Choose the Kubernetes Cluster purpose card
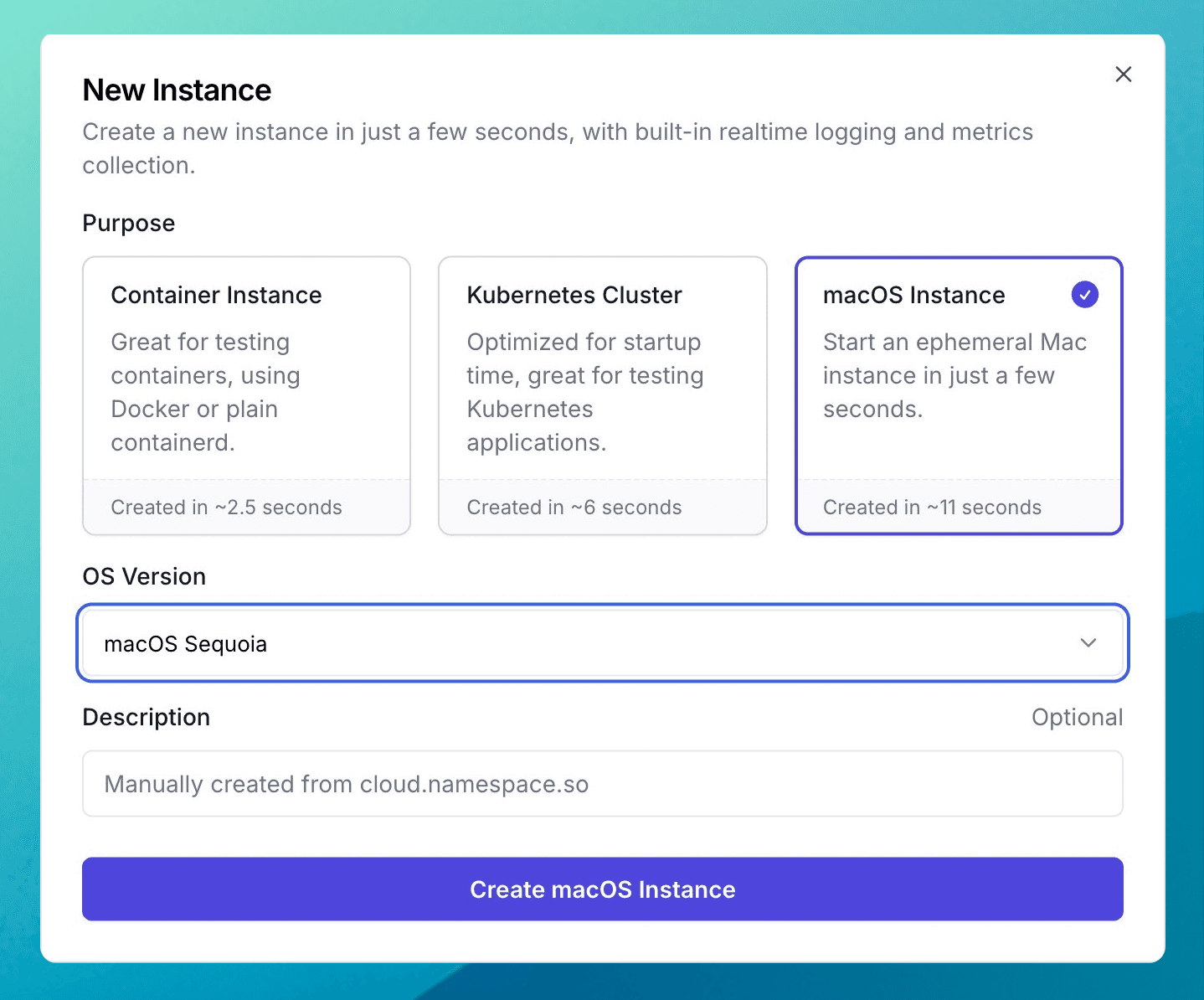 pos(603,395)
